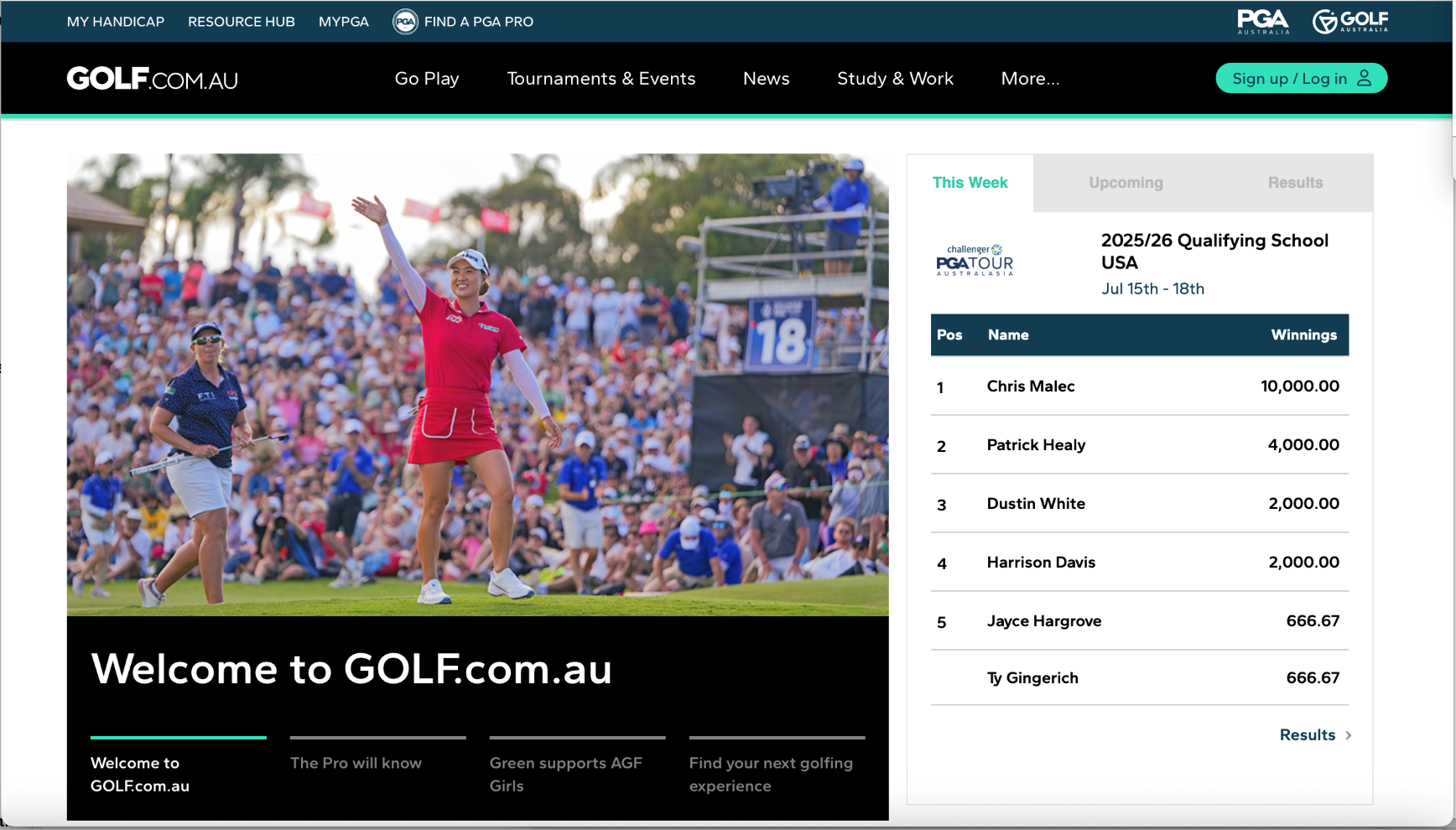Click the green carousel progress bar
Viewport: 1456px width, 830px height.
(x=177, y=738)
